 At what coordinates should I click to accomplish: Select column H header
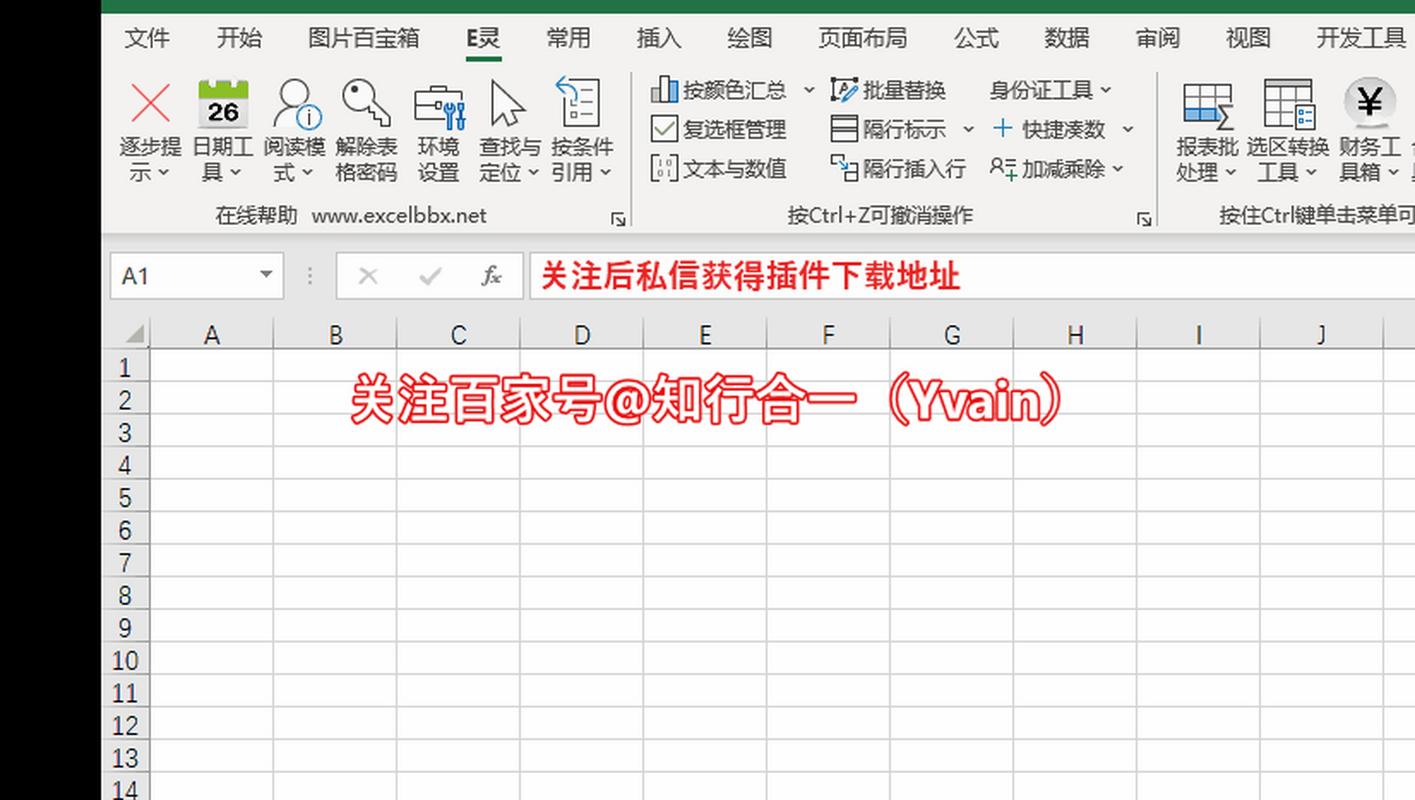[1075, 335]
